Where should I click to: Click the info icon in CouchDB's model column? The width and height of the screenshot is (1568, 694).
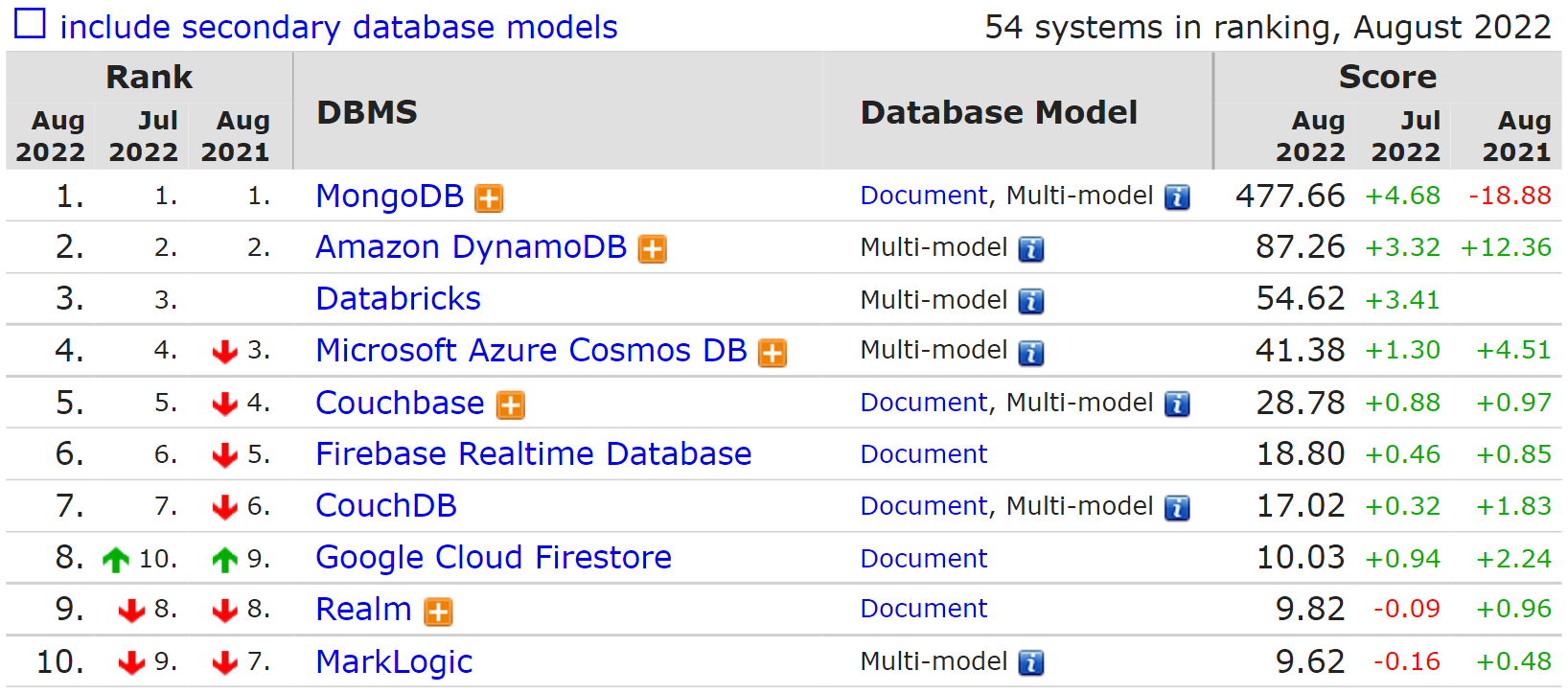point(1177,507)
